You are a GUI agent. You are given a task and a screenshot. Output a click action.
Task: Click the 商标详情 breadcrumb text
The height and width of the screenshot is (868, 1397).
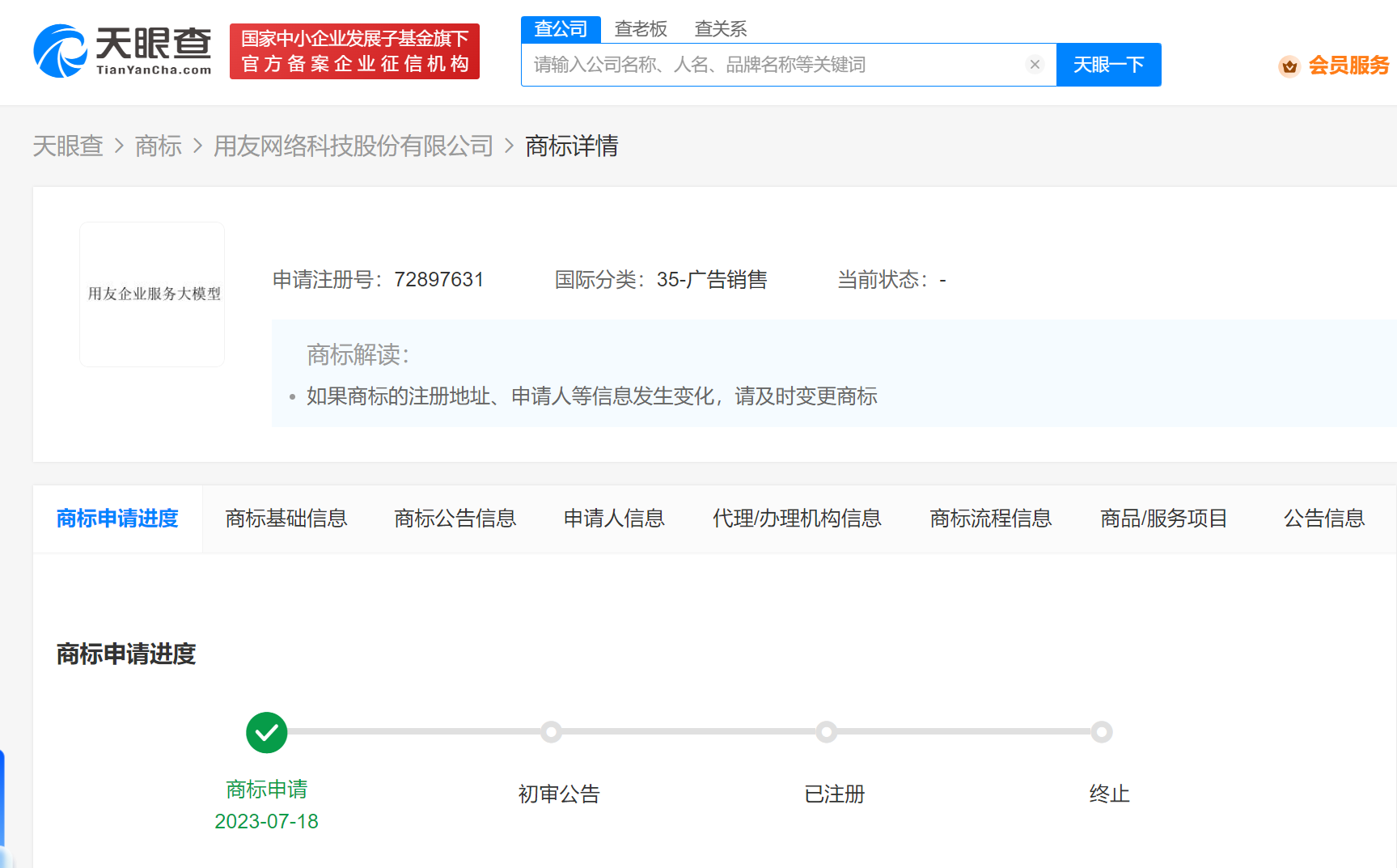[572, 146]
